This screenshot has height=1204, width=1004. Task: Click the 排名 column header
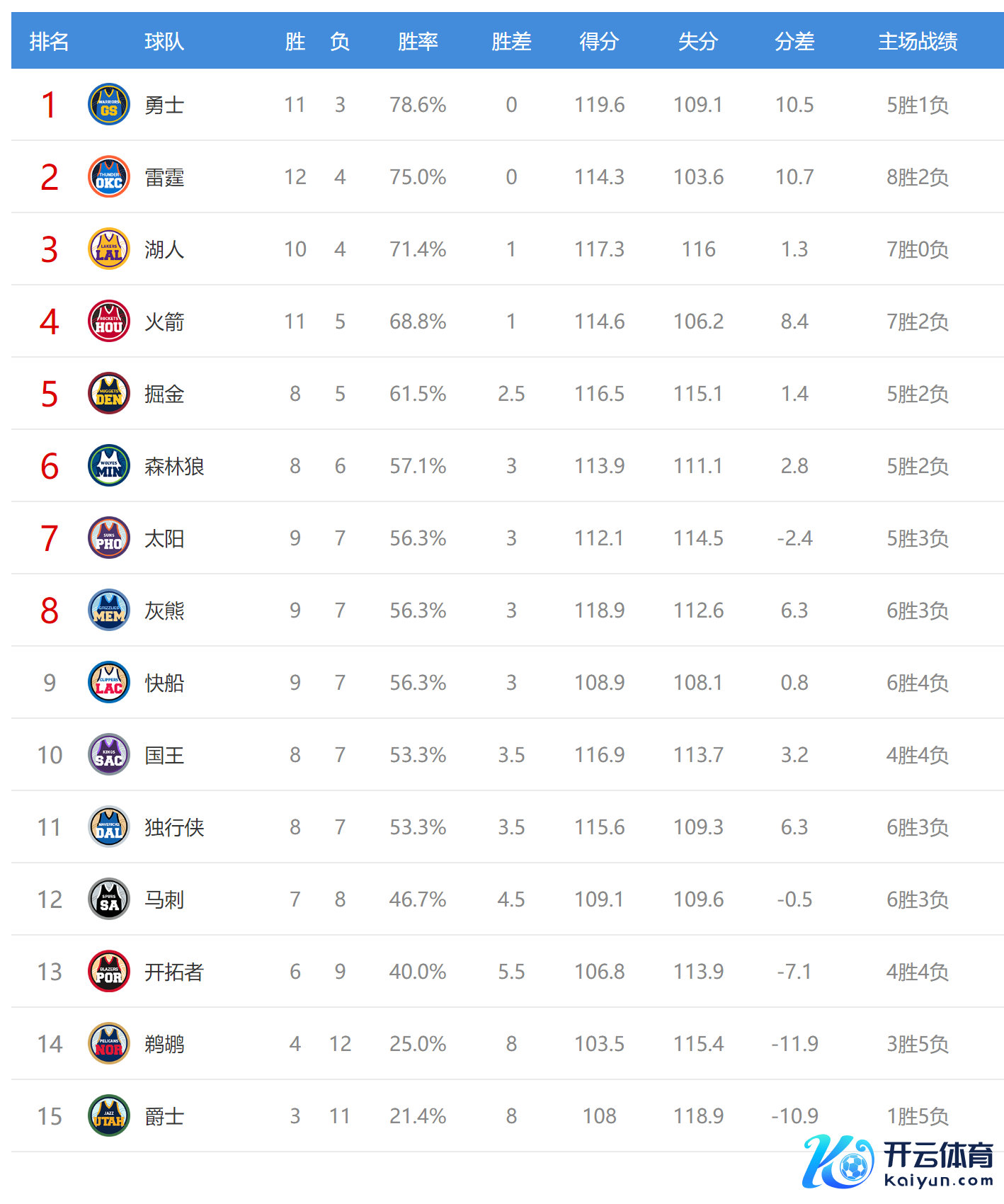(49, 41)
